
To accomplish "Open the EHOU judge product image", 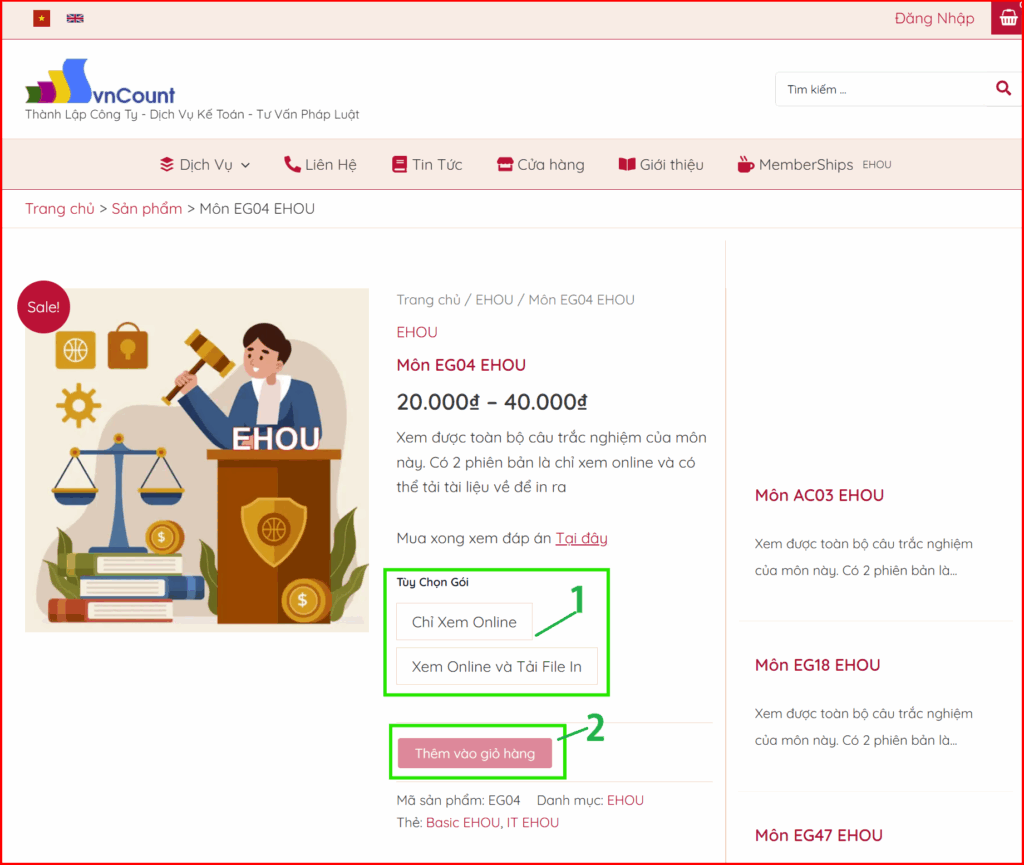I will (x=197, y=460).
